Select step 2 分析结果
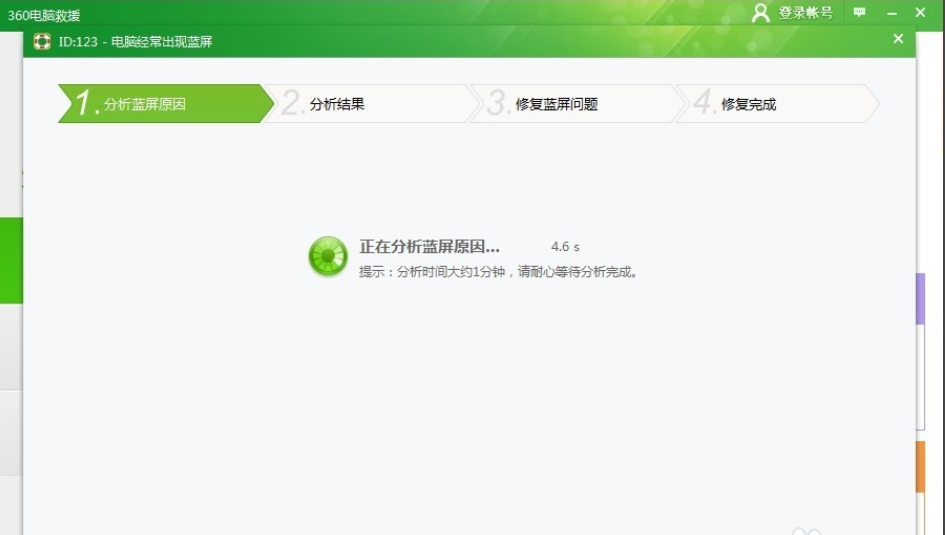 (x=372, y=104)
